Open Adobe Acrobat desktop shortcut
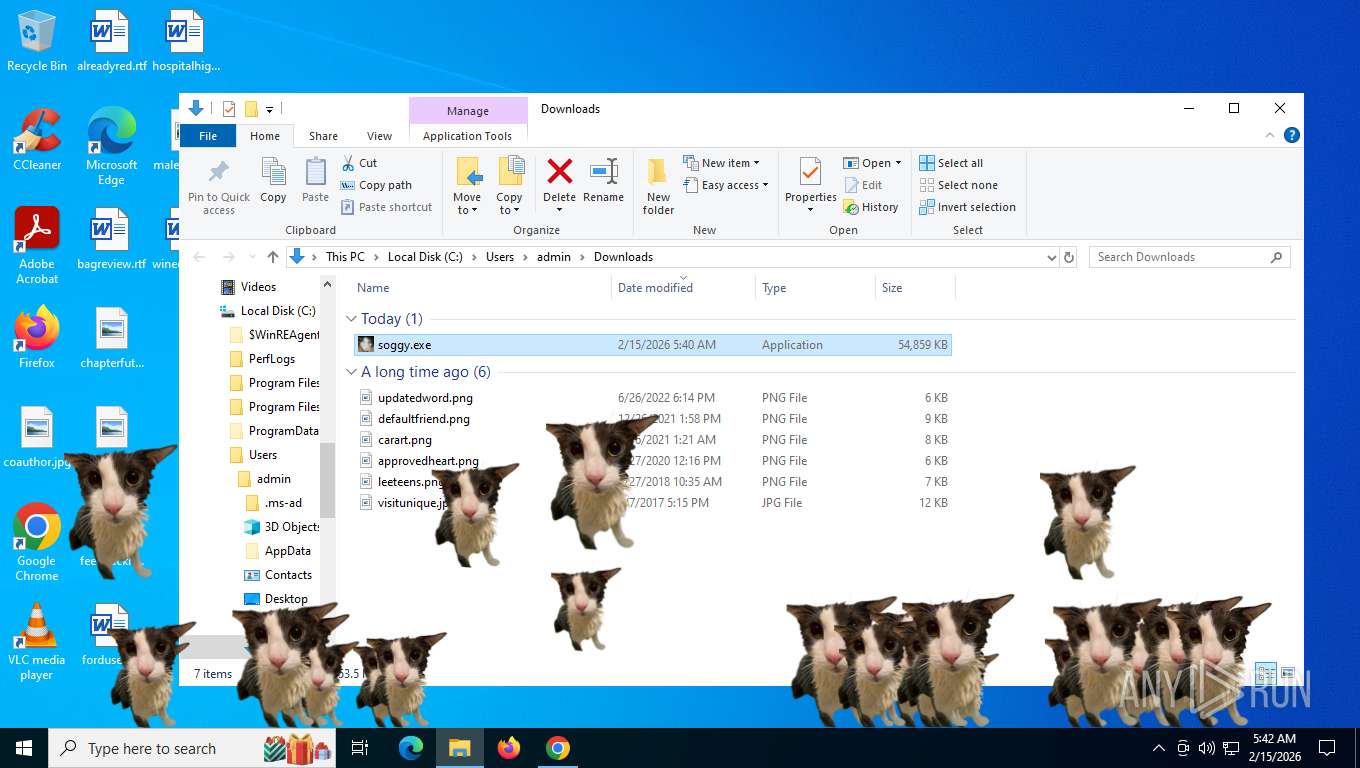The height and width of the screenshot is (768, 1360). (37, 246)
